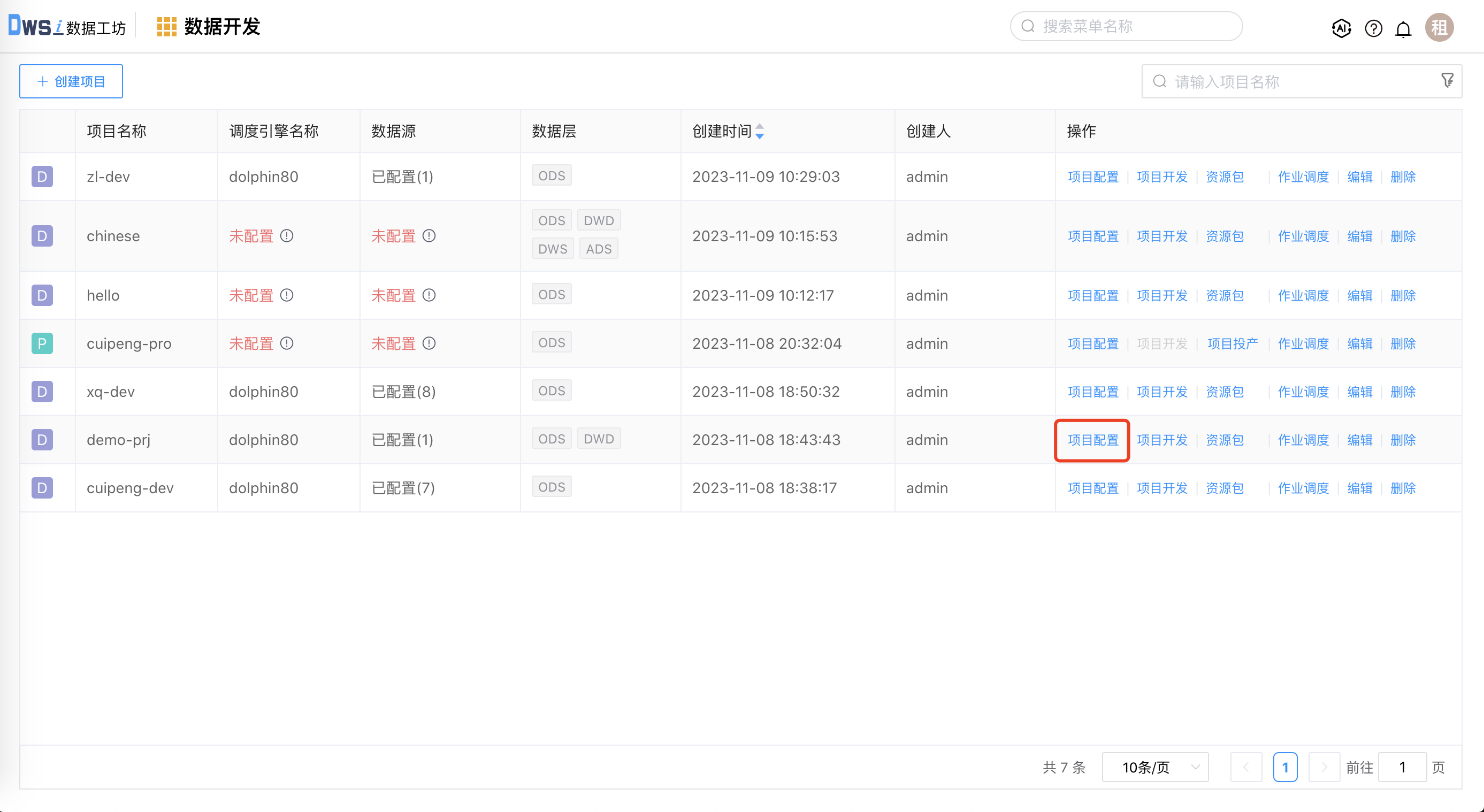Image resolution: width=1484 pixels, height=812 pixels.
Task: Click the green P icon of cuipeng-pro
Action: click(41, 343)
